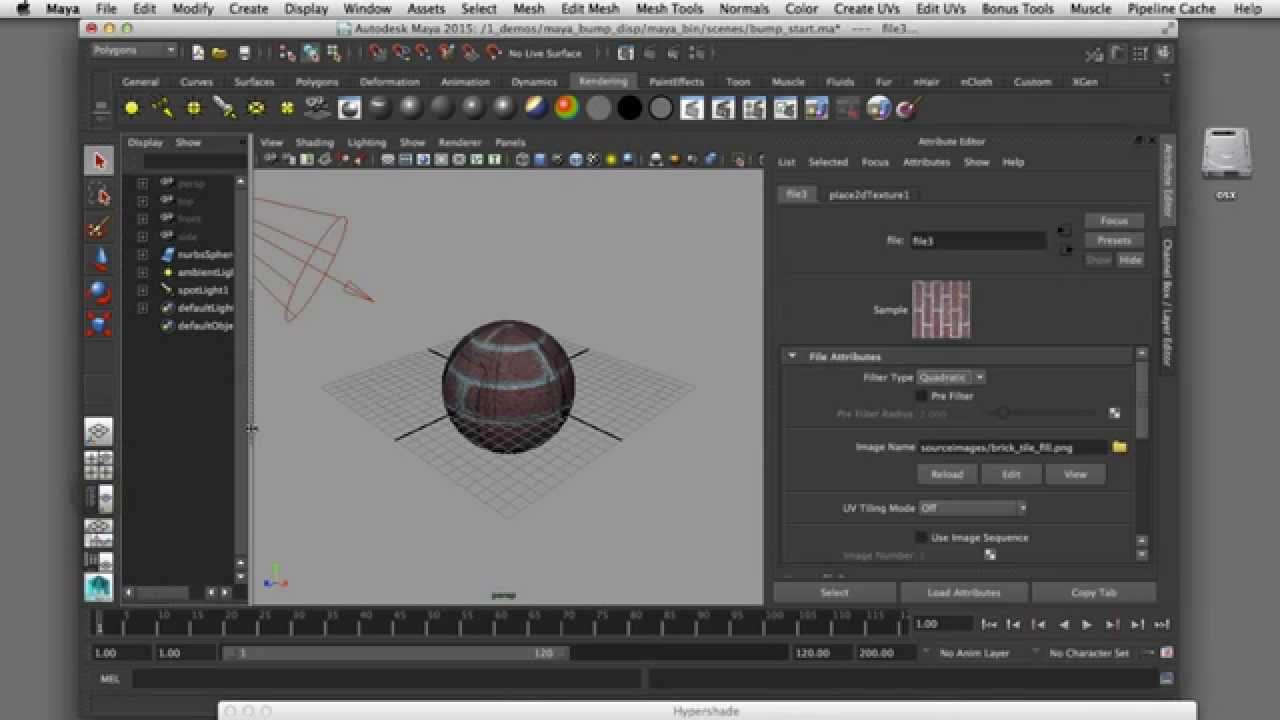Open the Pipeline Cache menu

1171,9
